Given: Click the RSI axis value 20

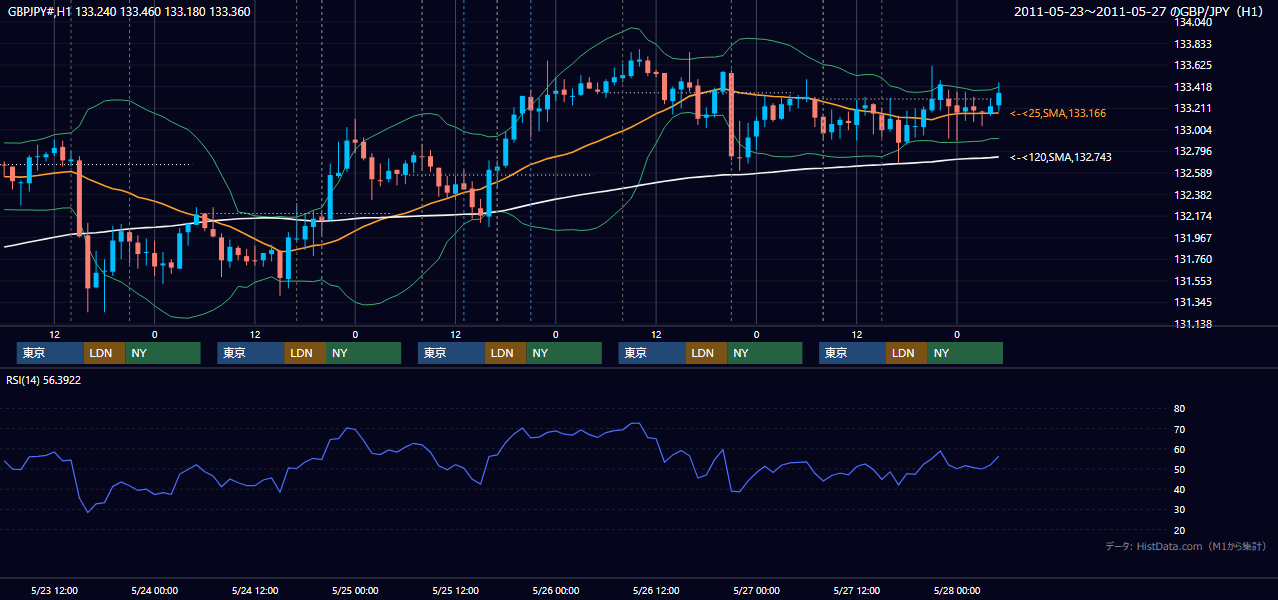Looking at the screenshot, I should pyautogui.click(x=1179, y=530).
